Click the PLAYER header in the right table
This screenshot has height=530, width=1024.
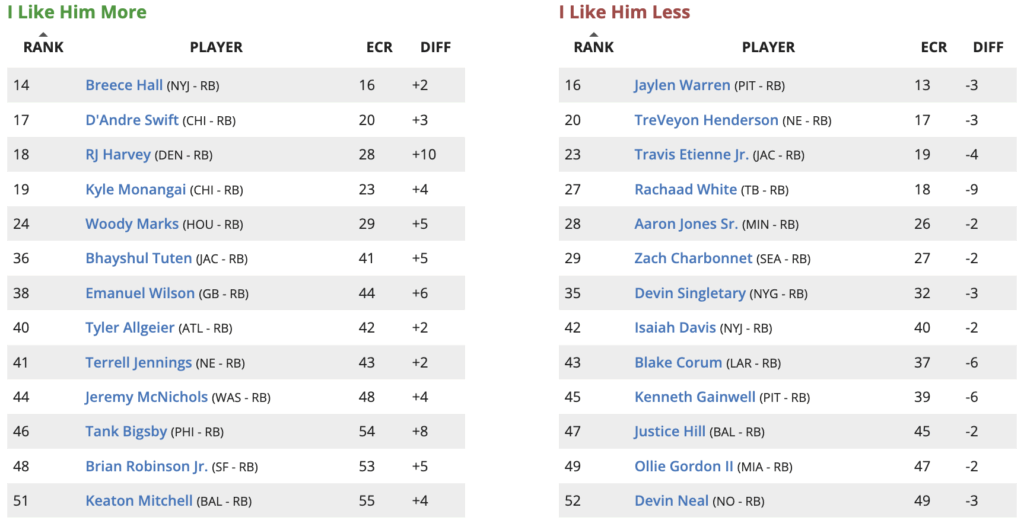coord(768,47)
